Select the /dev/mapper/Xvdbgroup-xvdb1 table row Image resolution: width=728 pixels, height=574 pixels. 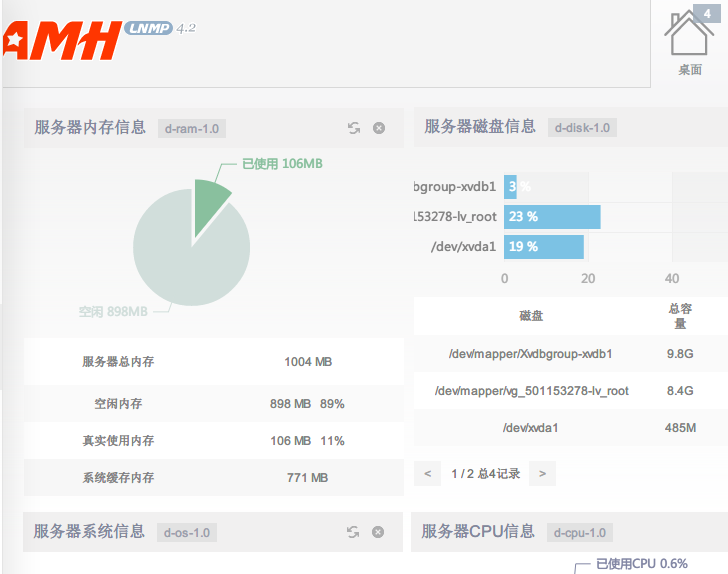click(531, 353)
